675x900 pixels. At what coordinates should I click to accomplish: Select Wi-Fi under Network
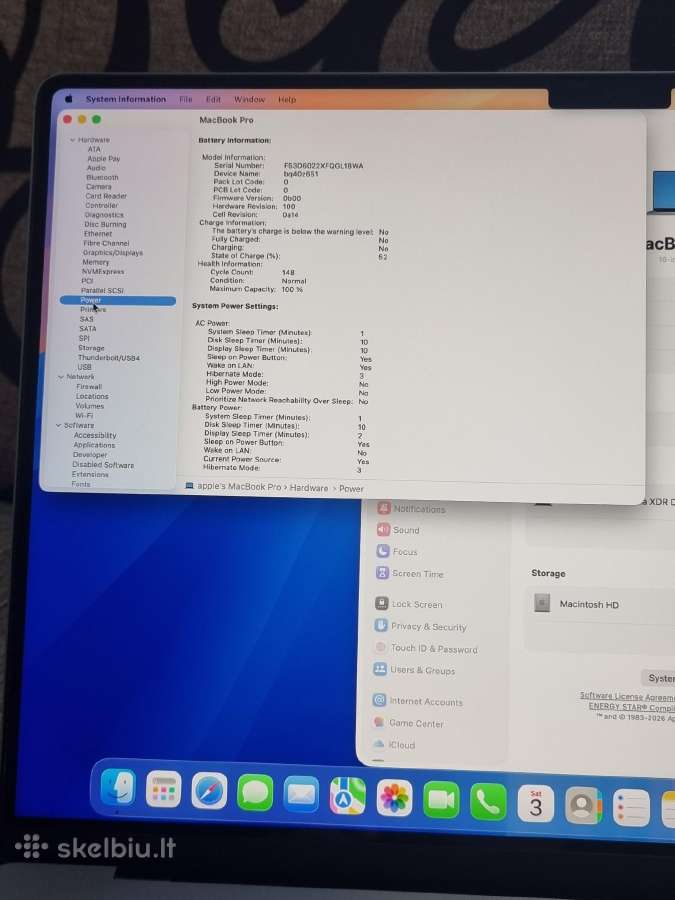(84, 415)
